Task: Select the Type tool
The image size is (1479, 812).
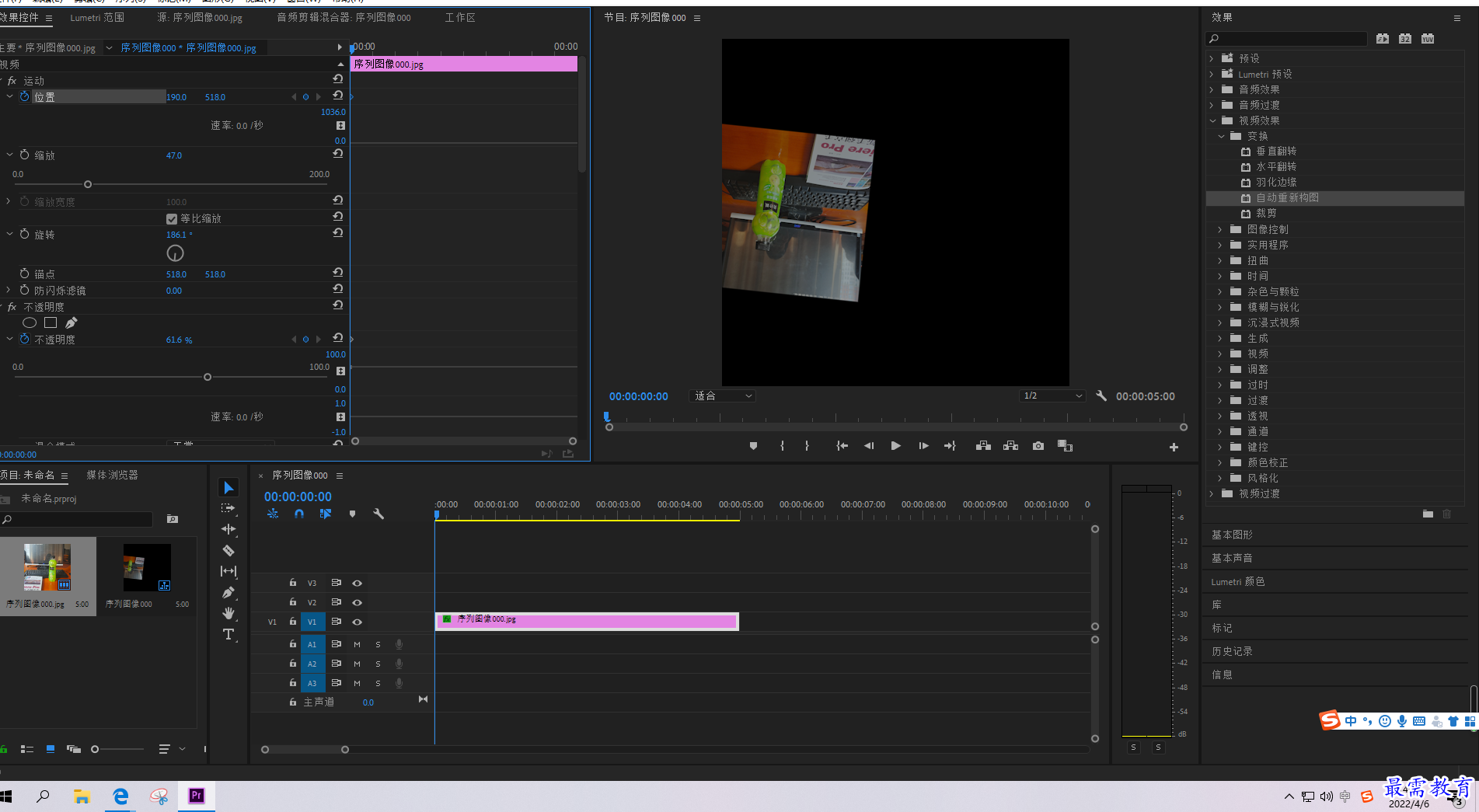Action: click(228, 634)
